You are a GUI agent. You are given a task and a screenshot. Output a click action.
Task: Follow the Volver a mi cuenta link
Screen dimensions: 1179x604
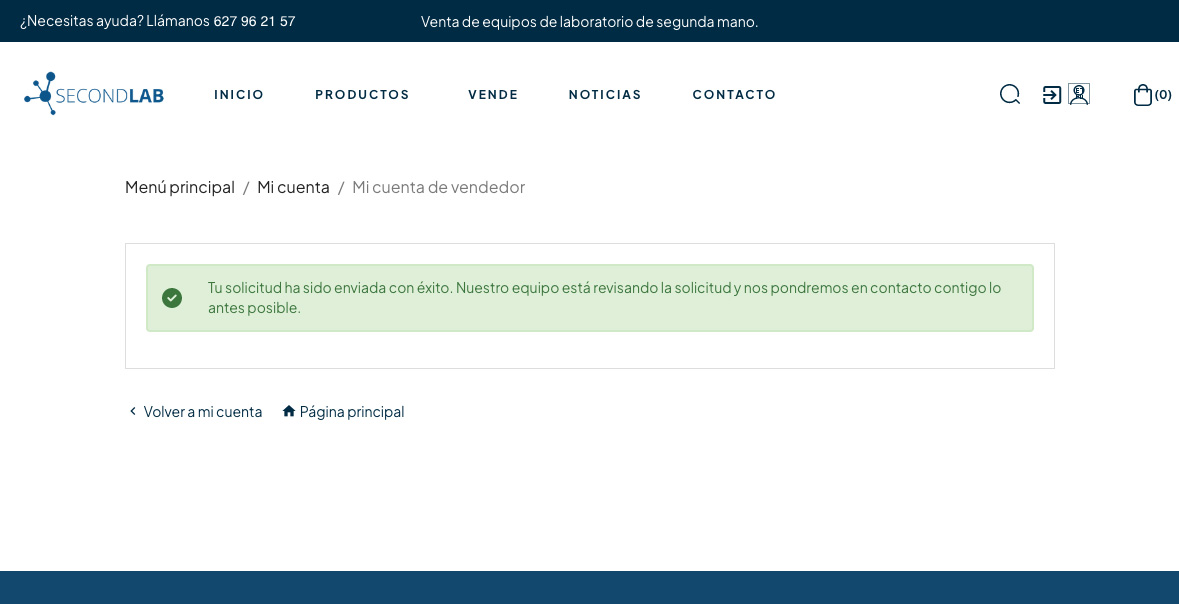click(203, 411)
